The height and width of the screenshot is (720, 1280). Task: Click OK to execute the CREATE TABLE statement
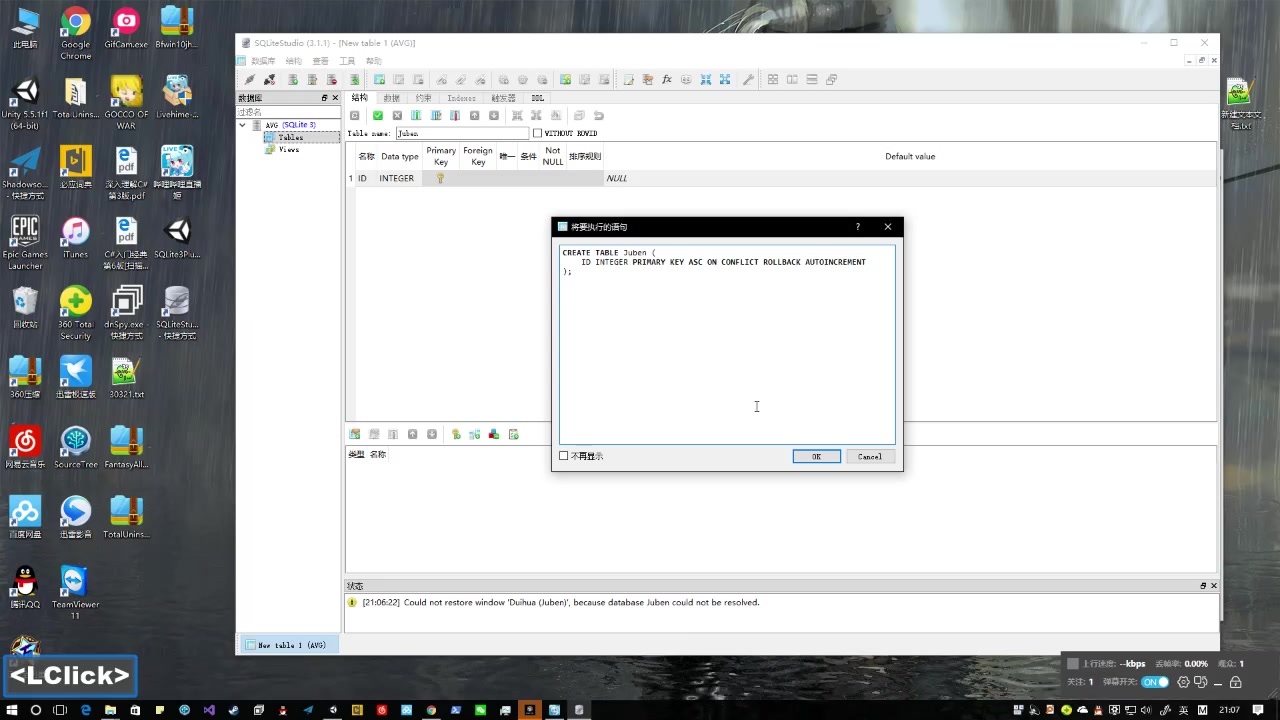816,456
